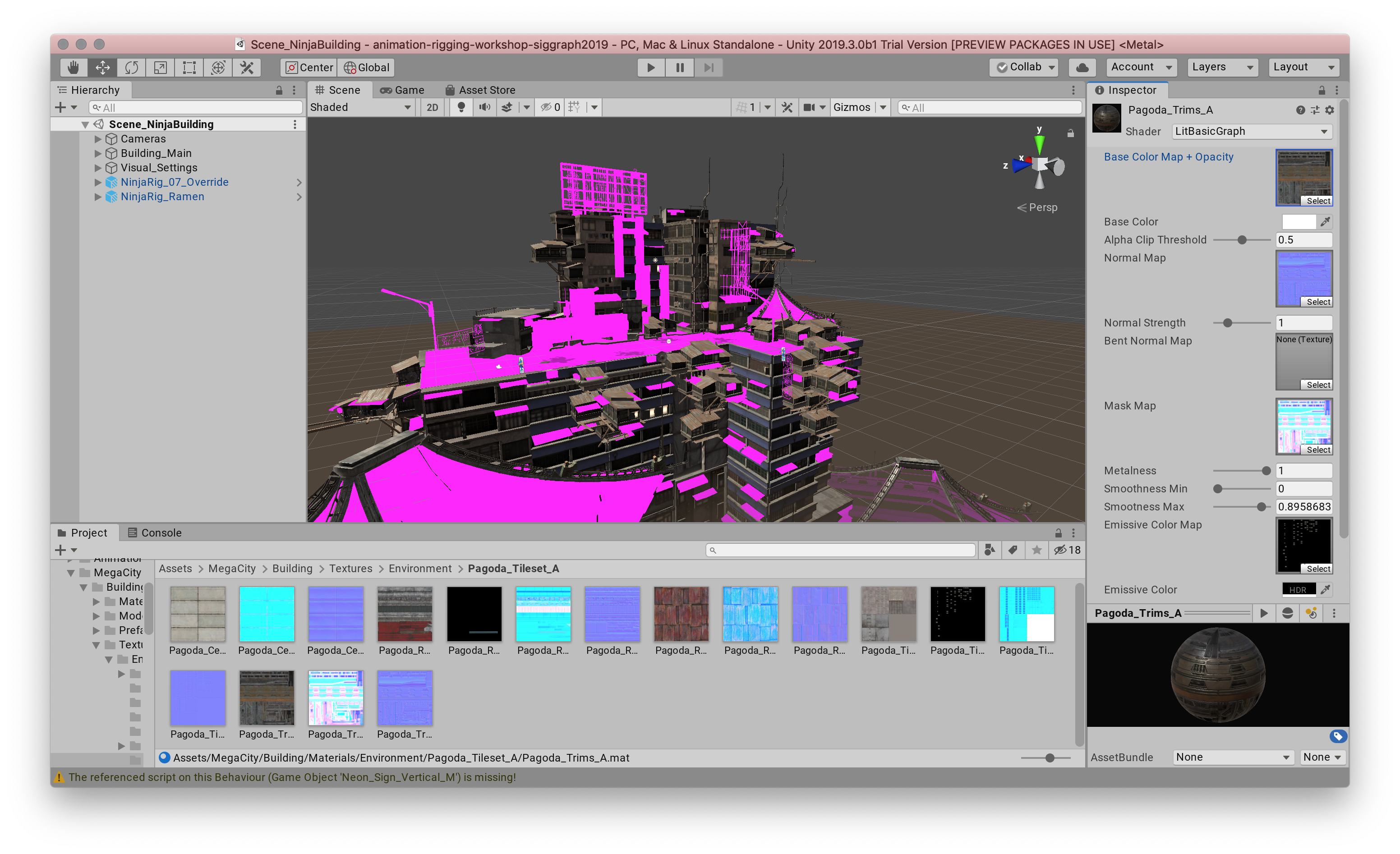This screenshot has width=1400, height=854.
Task: Select the Rotate tool
Action: click(x=131, y=68)
